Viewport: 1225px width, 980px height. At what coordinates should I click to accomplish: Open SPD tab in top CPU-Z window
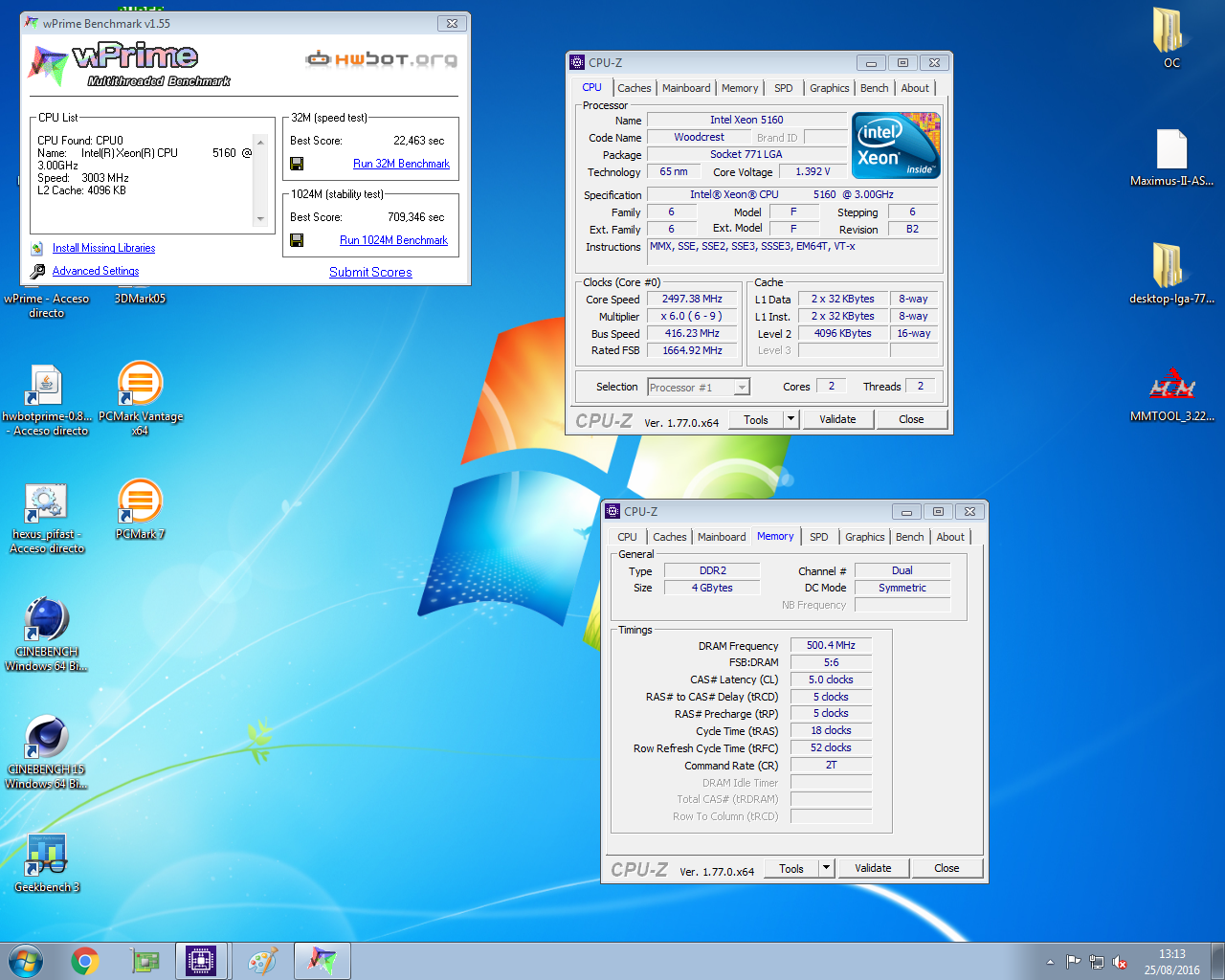tap(784, 88)
